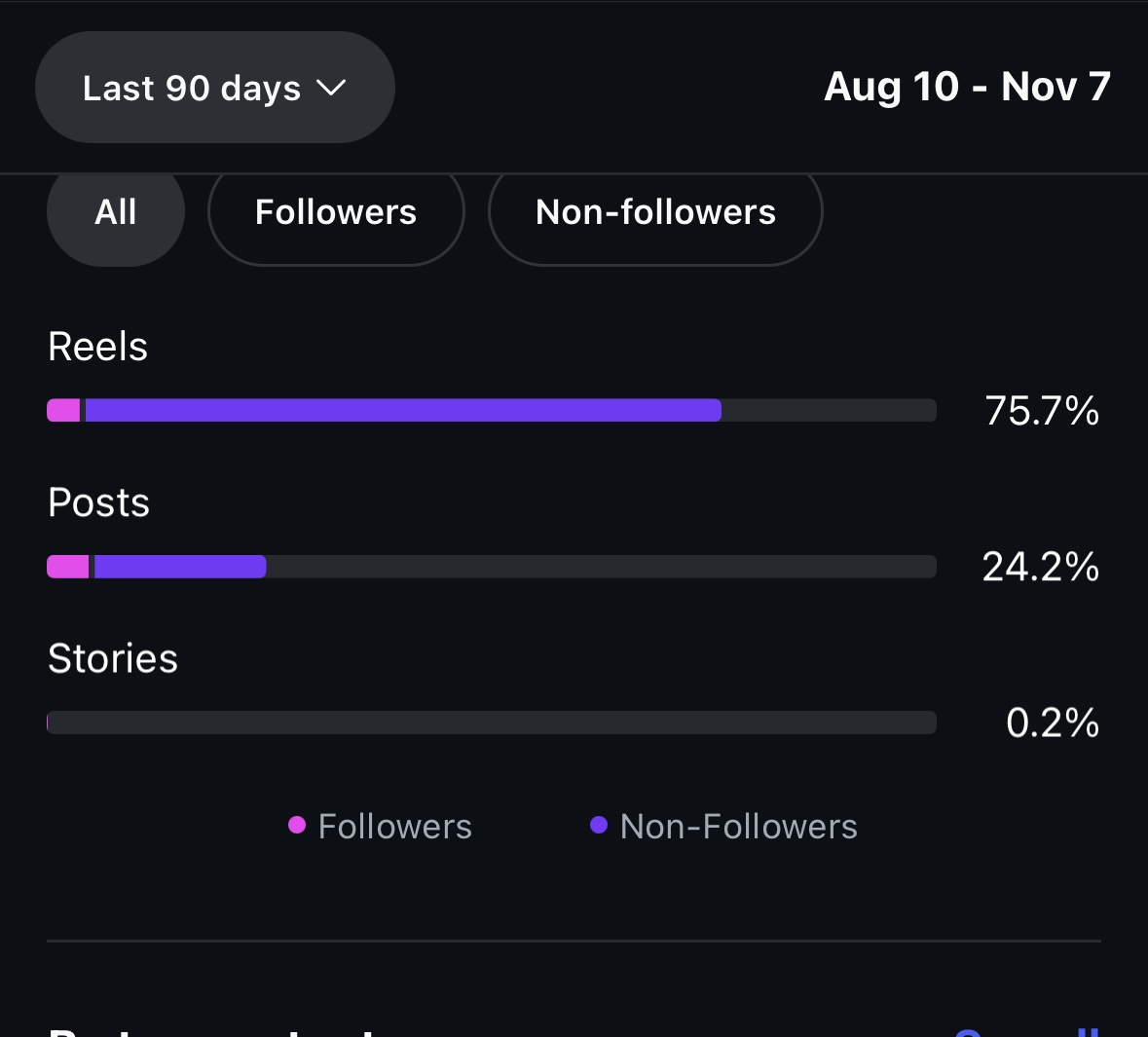This screenshot has width=1148, height=1037.
Task: Select the All filter tab
Action: [116, 212]
